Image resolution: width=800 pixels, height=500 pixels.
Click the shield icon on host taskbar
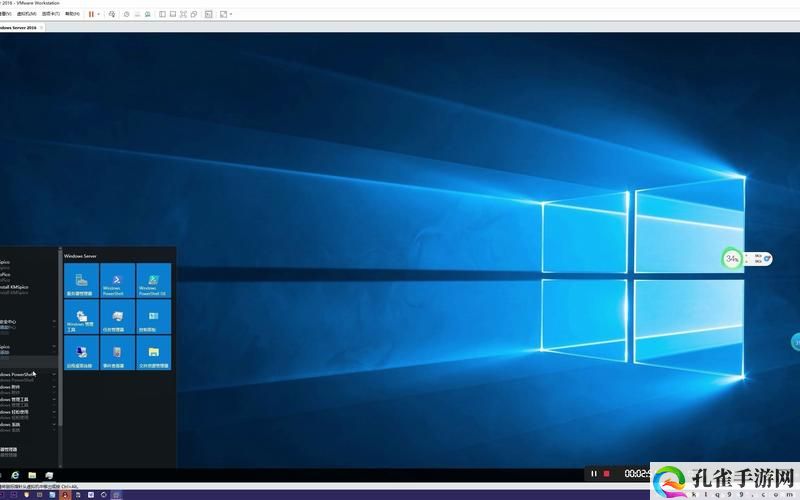[x=27, y=495]
